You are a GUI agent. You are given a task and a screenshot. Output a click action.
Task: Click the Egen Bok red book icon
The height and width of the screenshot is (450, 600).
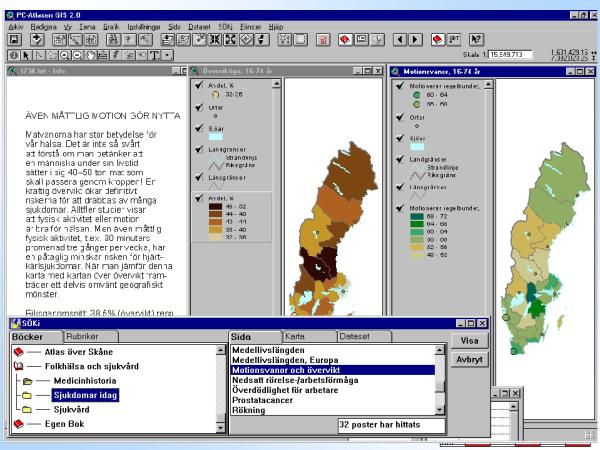point(18,424)
